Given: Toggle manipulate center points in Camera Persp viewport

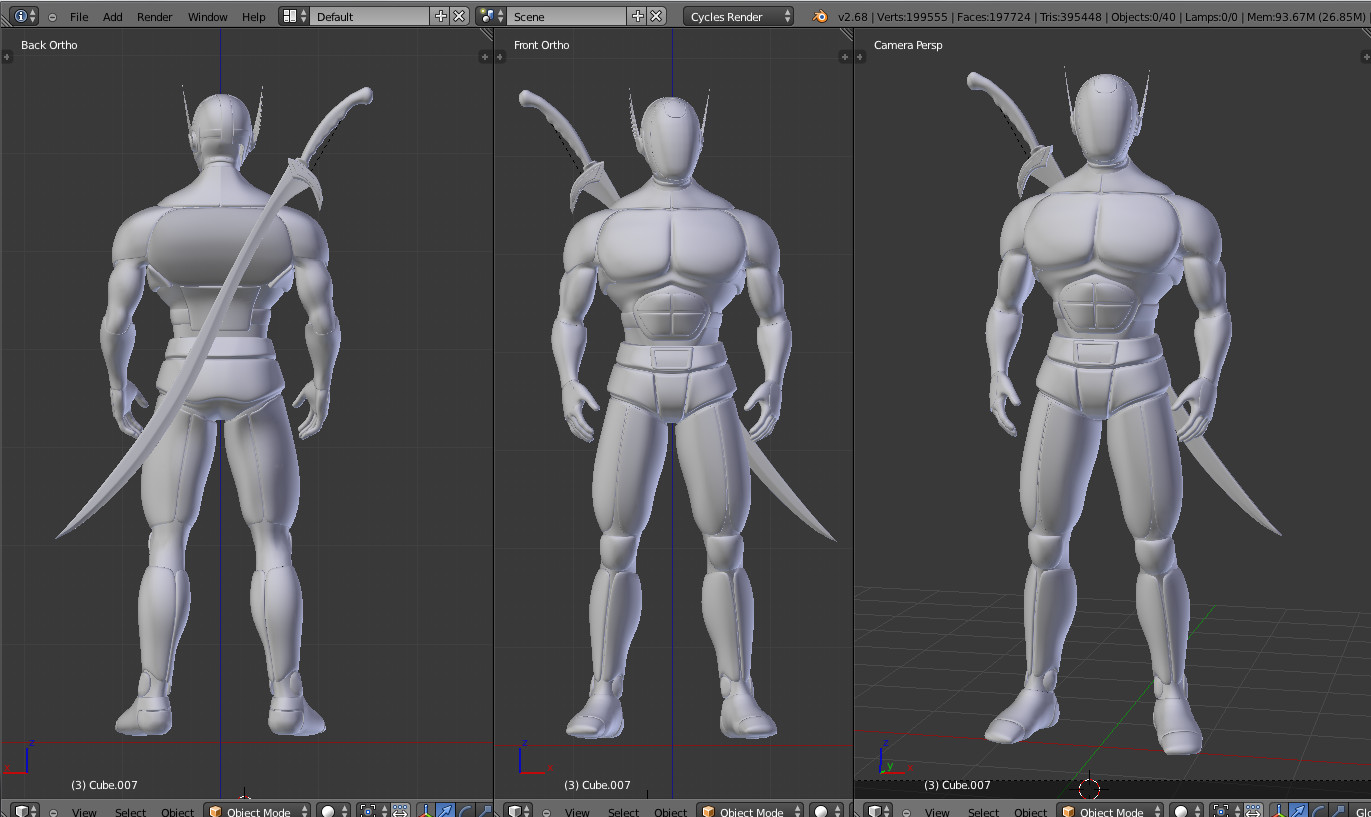Looking at the screenshot, I should pos(1253,811).
